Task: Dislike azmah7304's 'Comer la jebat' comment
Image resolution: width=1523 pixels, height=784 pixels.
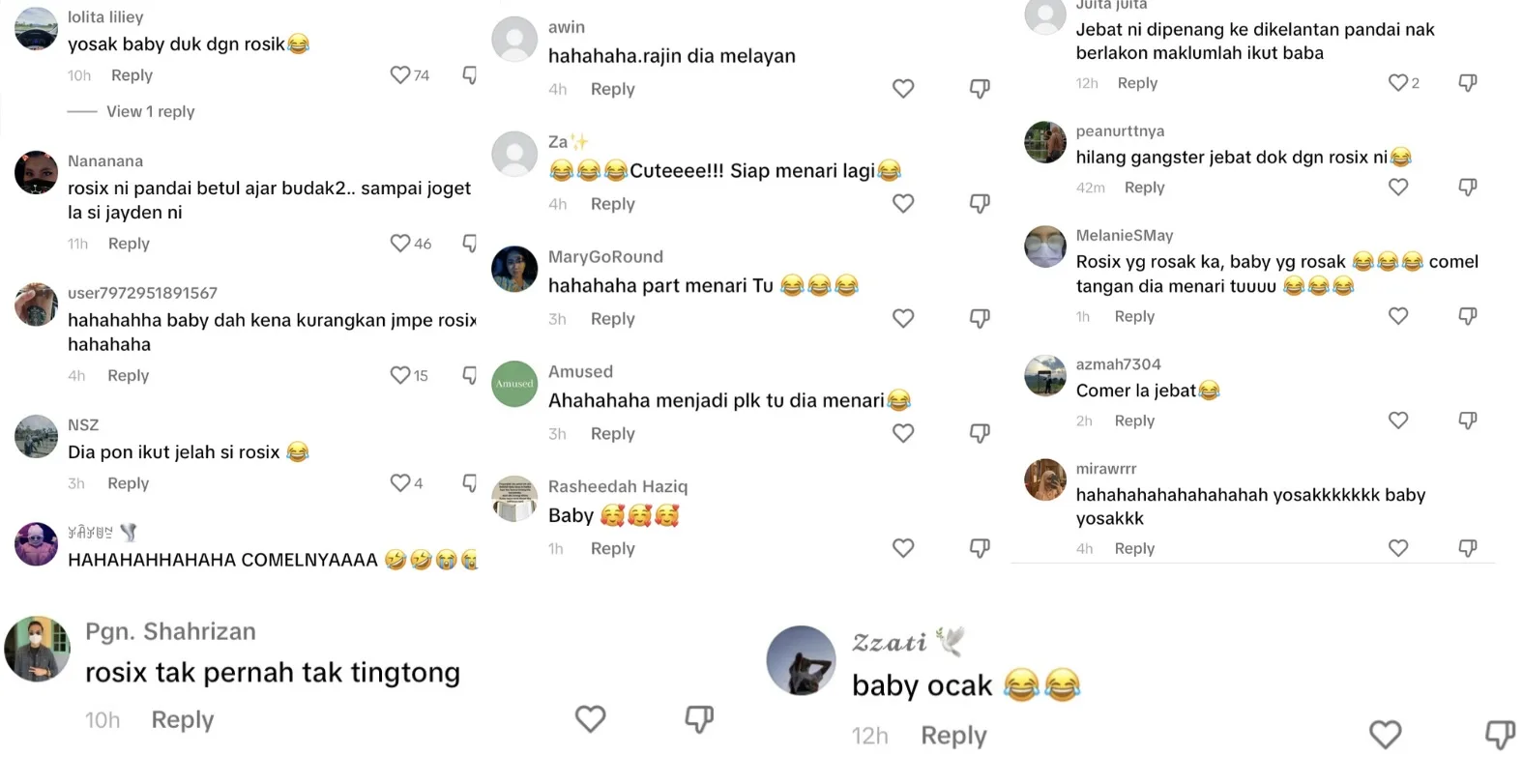Action: 1468,421
